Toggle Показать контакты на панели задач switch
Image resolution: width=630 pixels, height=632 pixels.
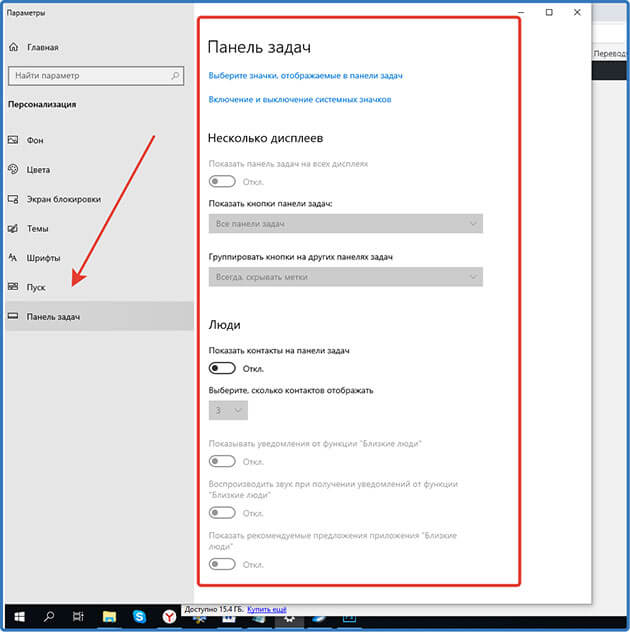pos(222,368)
